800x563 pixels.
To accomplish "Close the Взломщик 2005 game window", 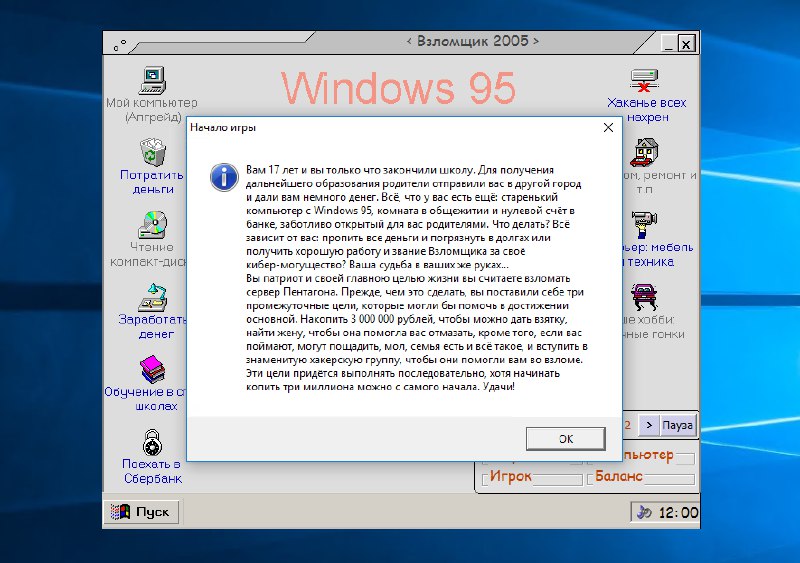I will tap(686, 44).
